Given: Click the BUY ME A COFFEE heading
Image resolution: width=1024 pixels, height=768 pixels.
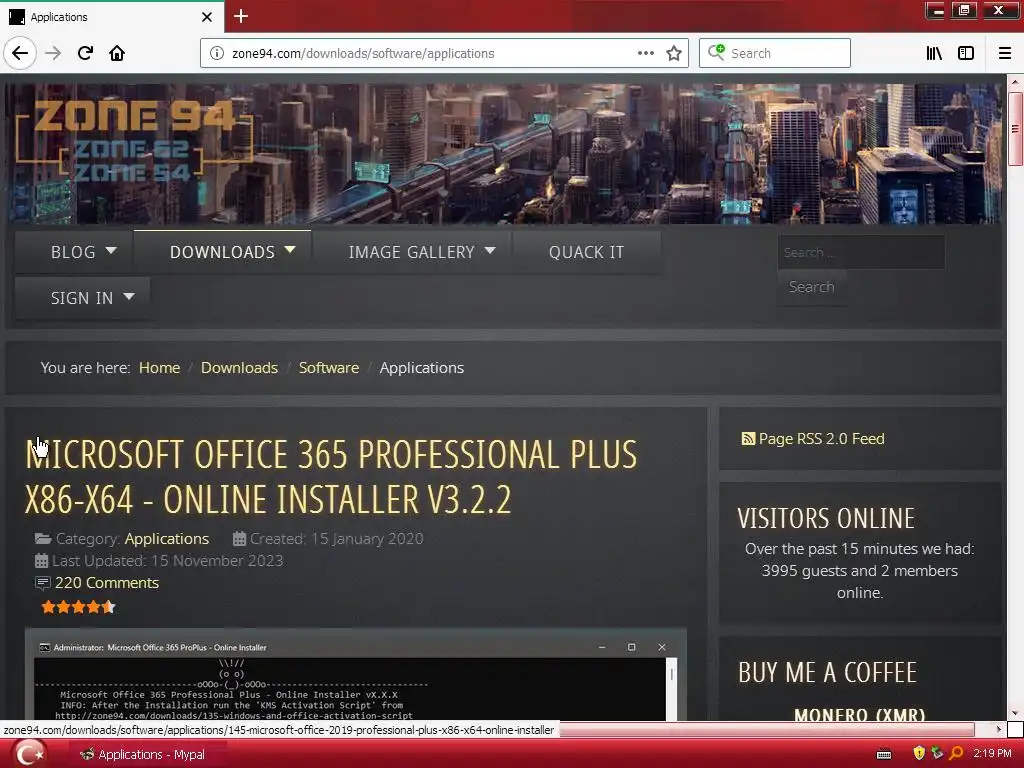Looking at the screenshot, I should (x=827, y=673).
